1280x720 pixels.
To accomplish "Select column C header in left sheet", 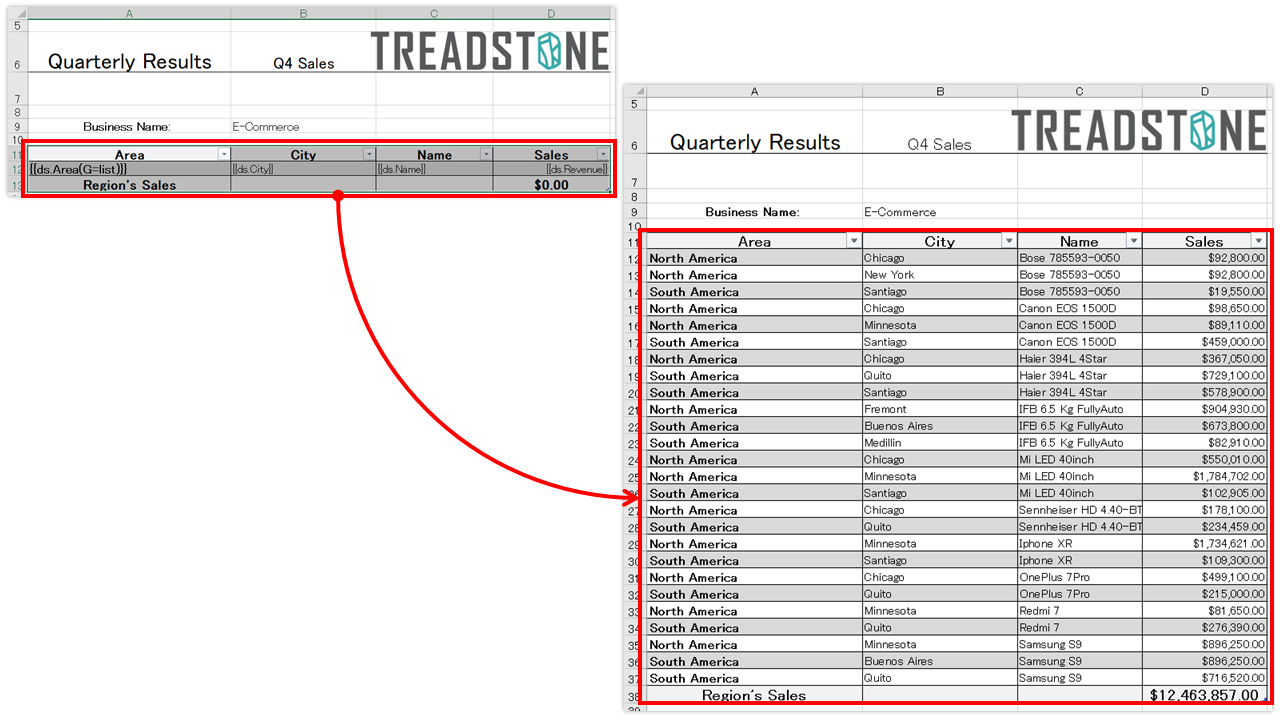I will [x=434, y=13].
